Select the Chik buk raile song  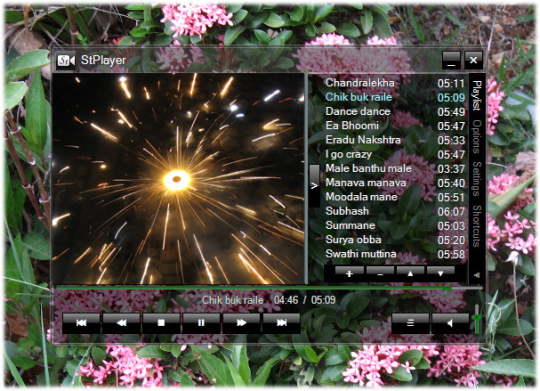point(395,97)
